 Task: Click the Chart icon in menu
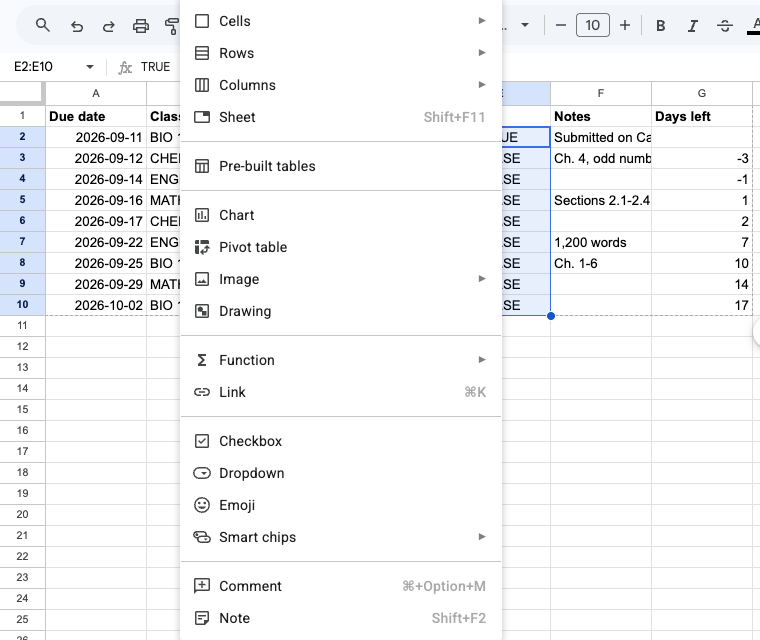202,215
